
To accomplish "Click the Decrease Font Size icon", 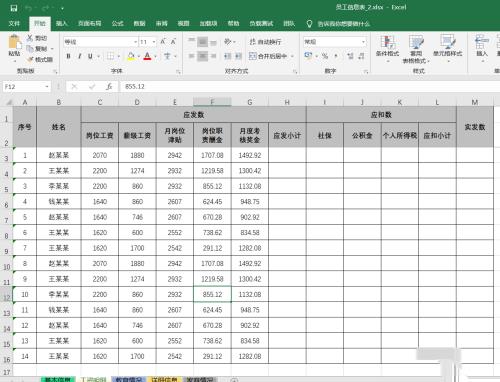I will tap(173, 42).
